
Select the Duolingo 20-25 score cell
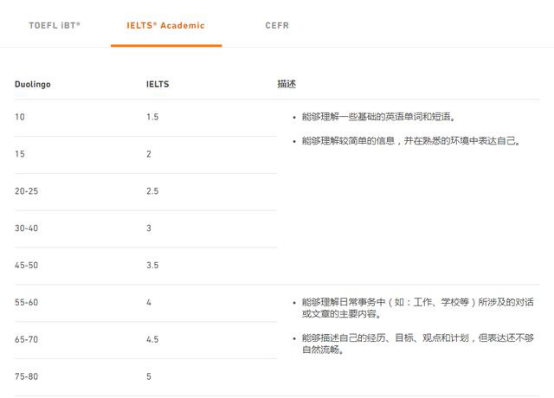[26, 191]
